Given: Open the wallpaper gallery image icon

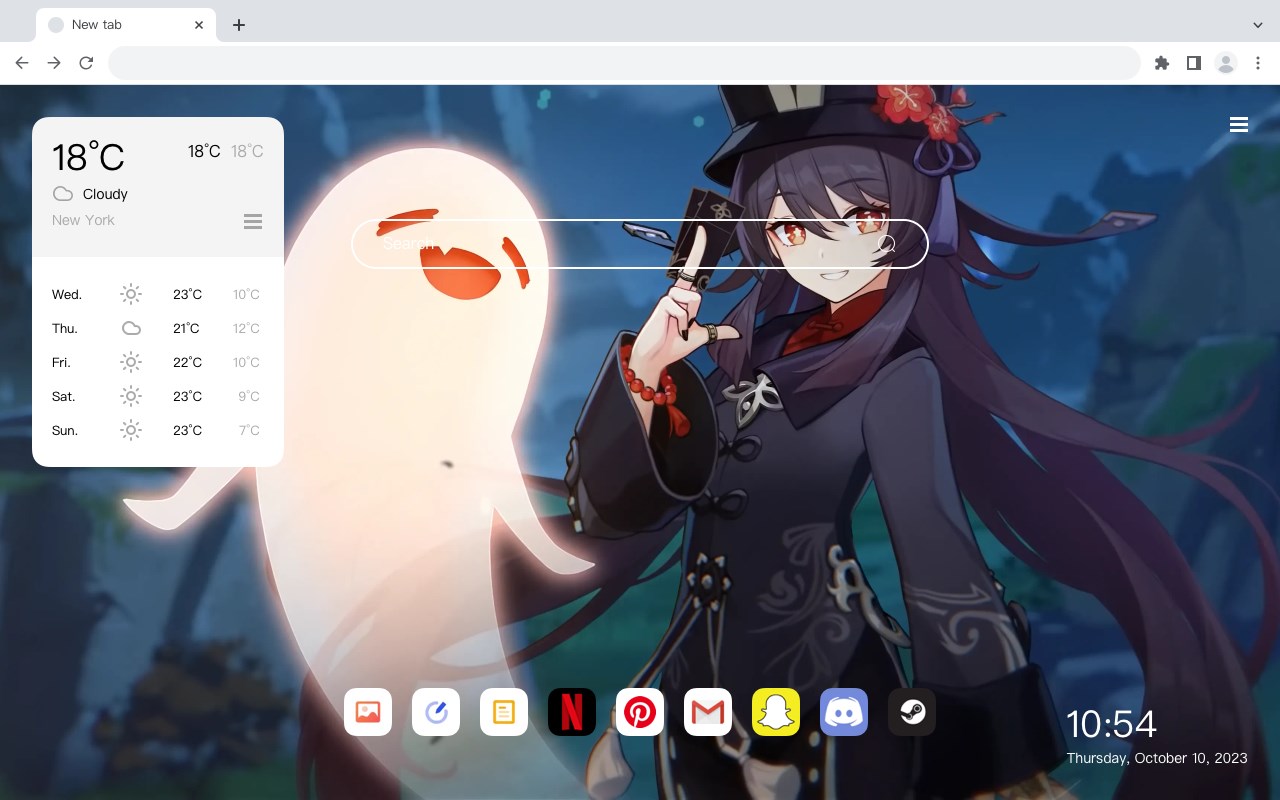Looking at the screenshot, I should pos(368,712).
